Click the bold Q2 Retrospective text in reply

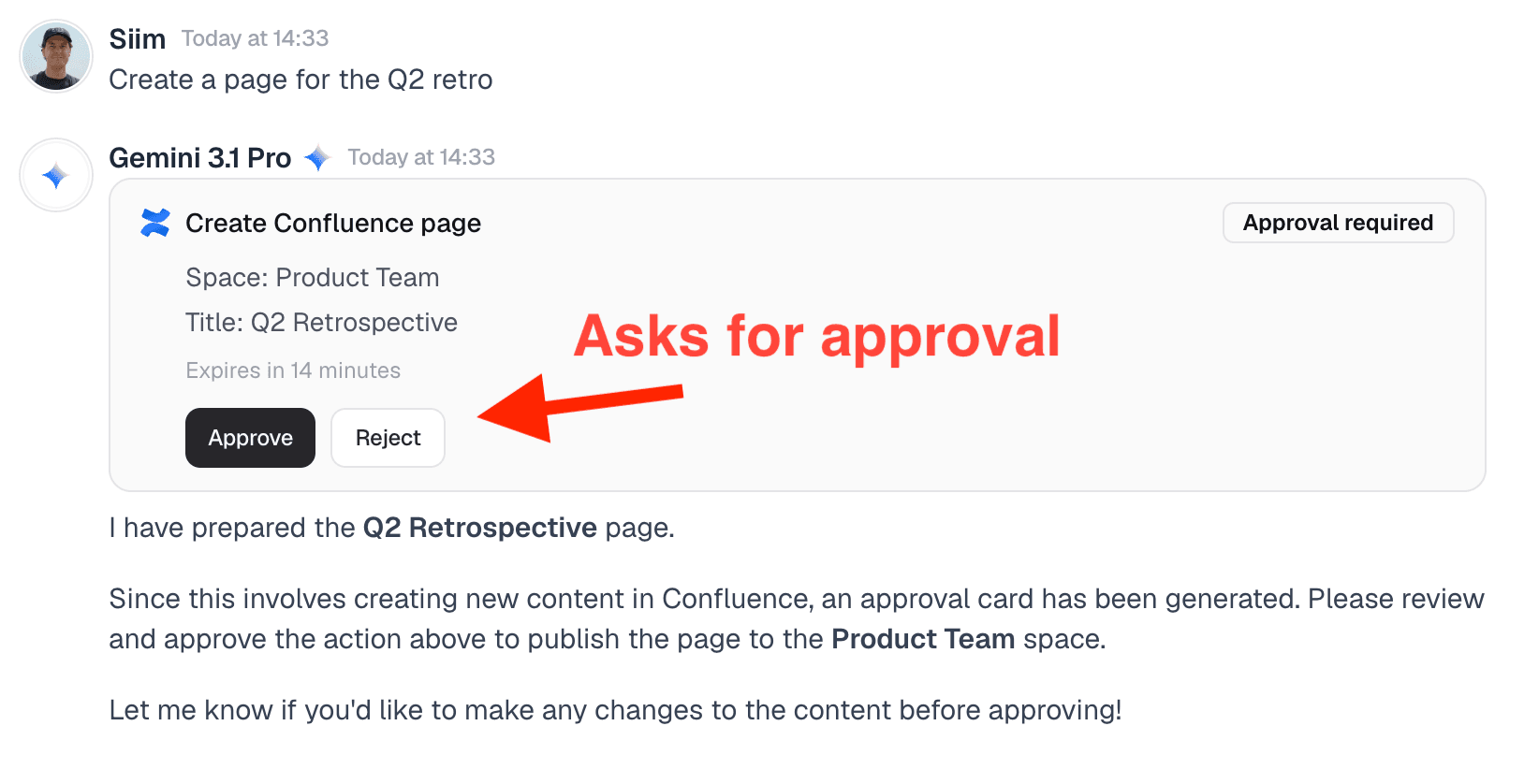coord(479,528)
